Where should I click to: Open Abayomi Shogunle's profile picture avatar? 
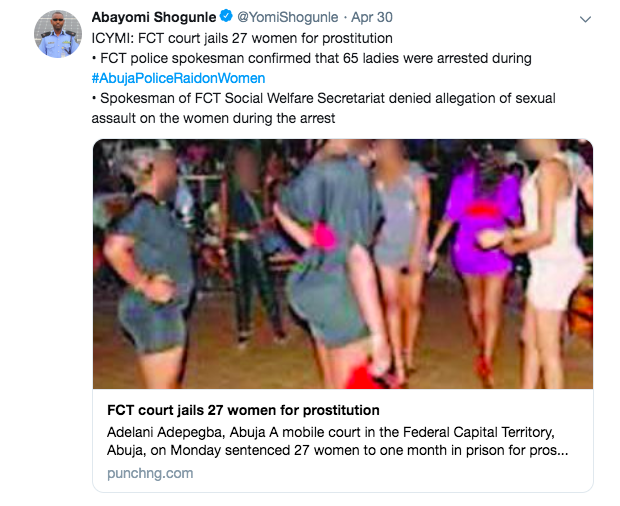tap(58, 34)
